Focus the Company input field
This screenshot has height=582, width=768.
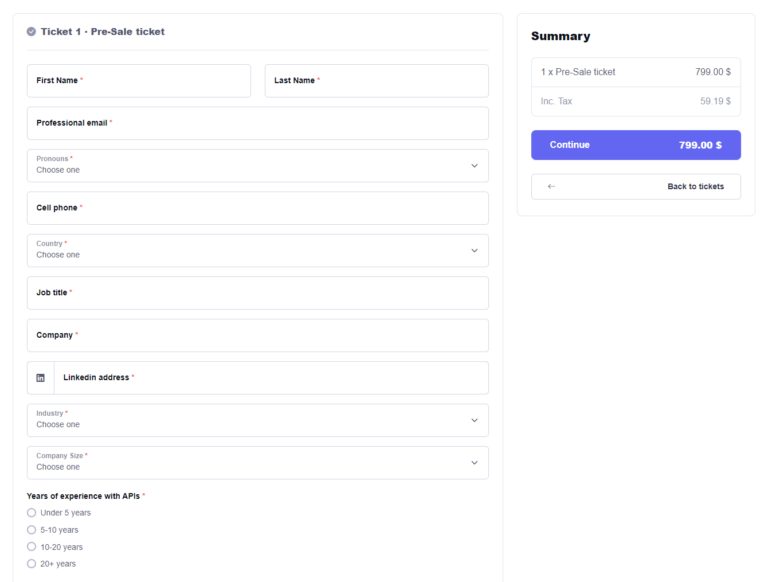click(257, 335)
